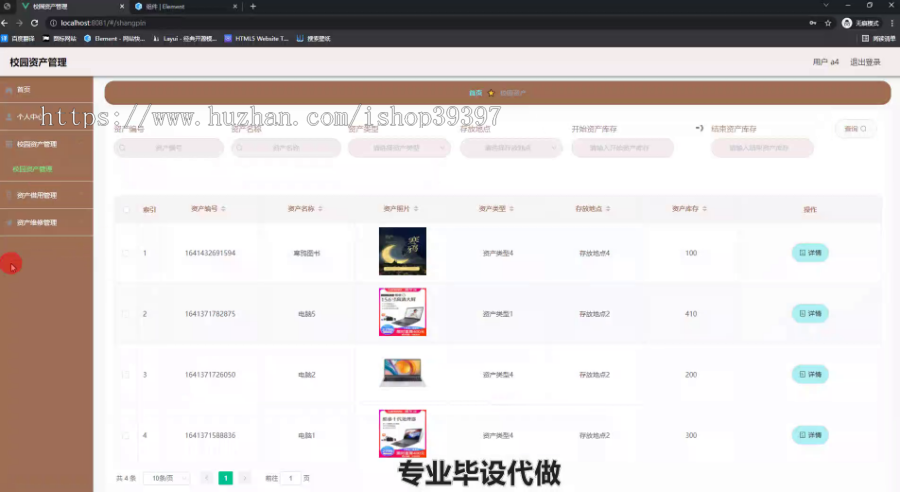This screenshot has height=492, width=900.
Task: Click the 退出登录 link
Action: 865,62
